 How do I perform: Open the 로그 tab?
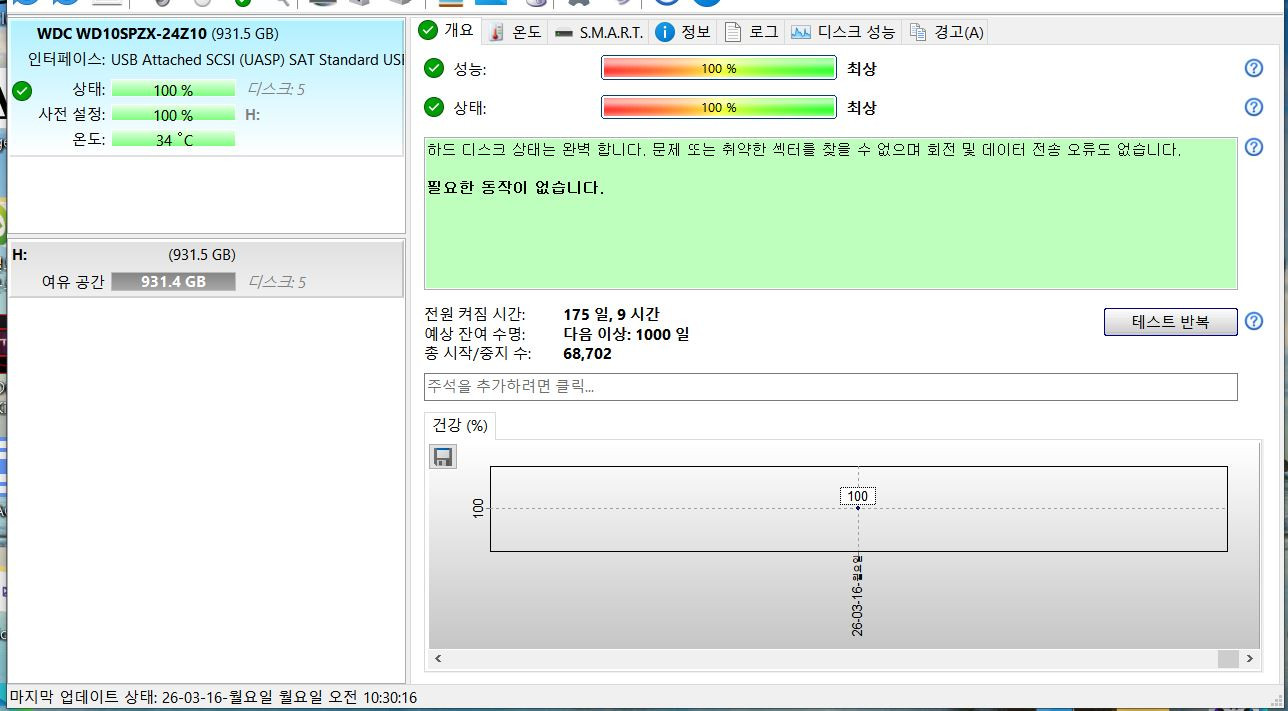pyautogui.click(x=752, y=31)
